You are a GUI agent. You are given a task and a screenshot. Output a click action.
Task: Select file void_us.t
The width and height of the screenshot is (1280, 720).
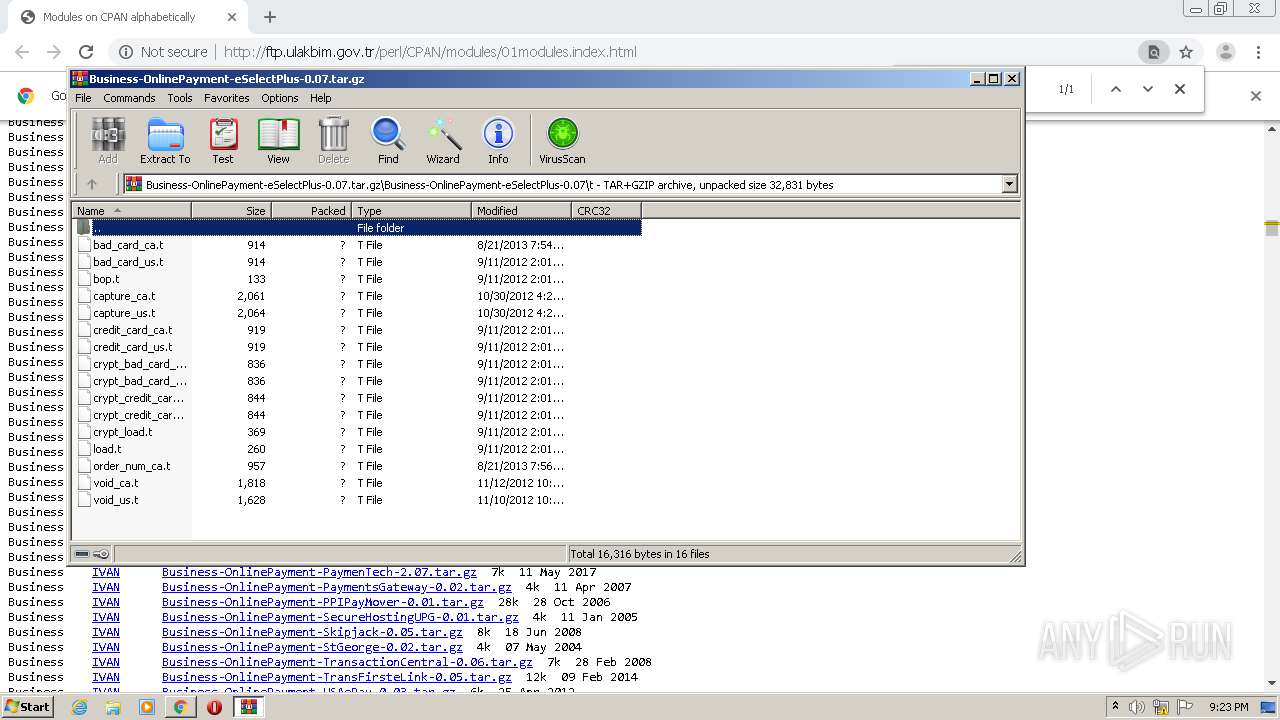coord(116,500)
